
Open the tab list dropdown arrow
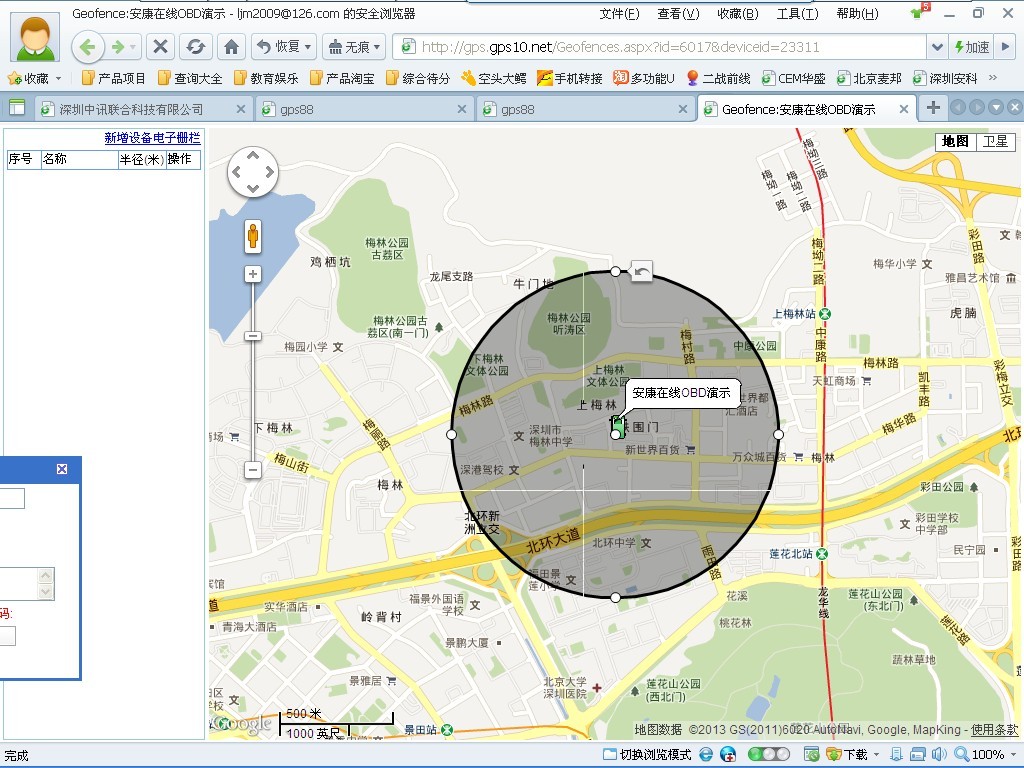995,108
